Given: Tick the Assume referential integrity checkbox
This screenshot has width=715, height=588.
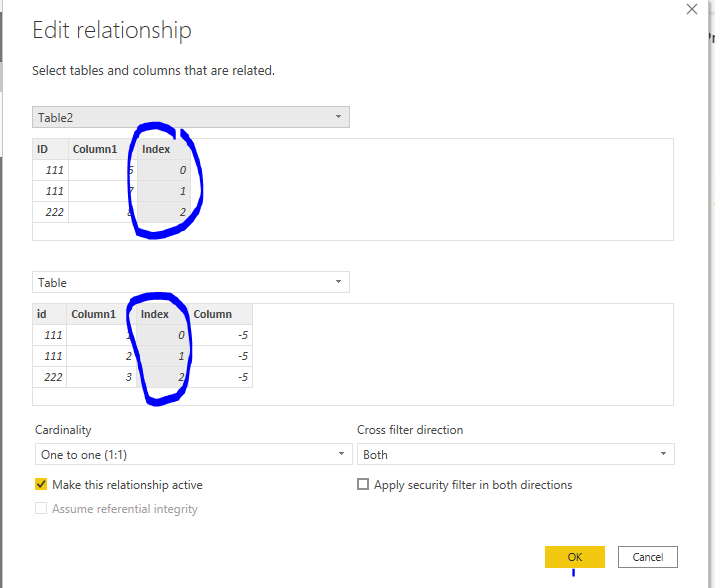Looking at the screenshot, I should pyautogui.click(x=41, y=508).
